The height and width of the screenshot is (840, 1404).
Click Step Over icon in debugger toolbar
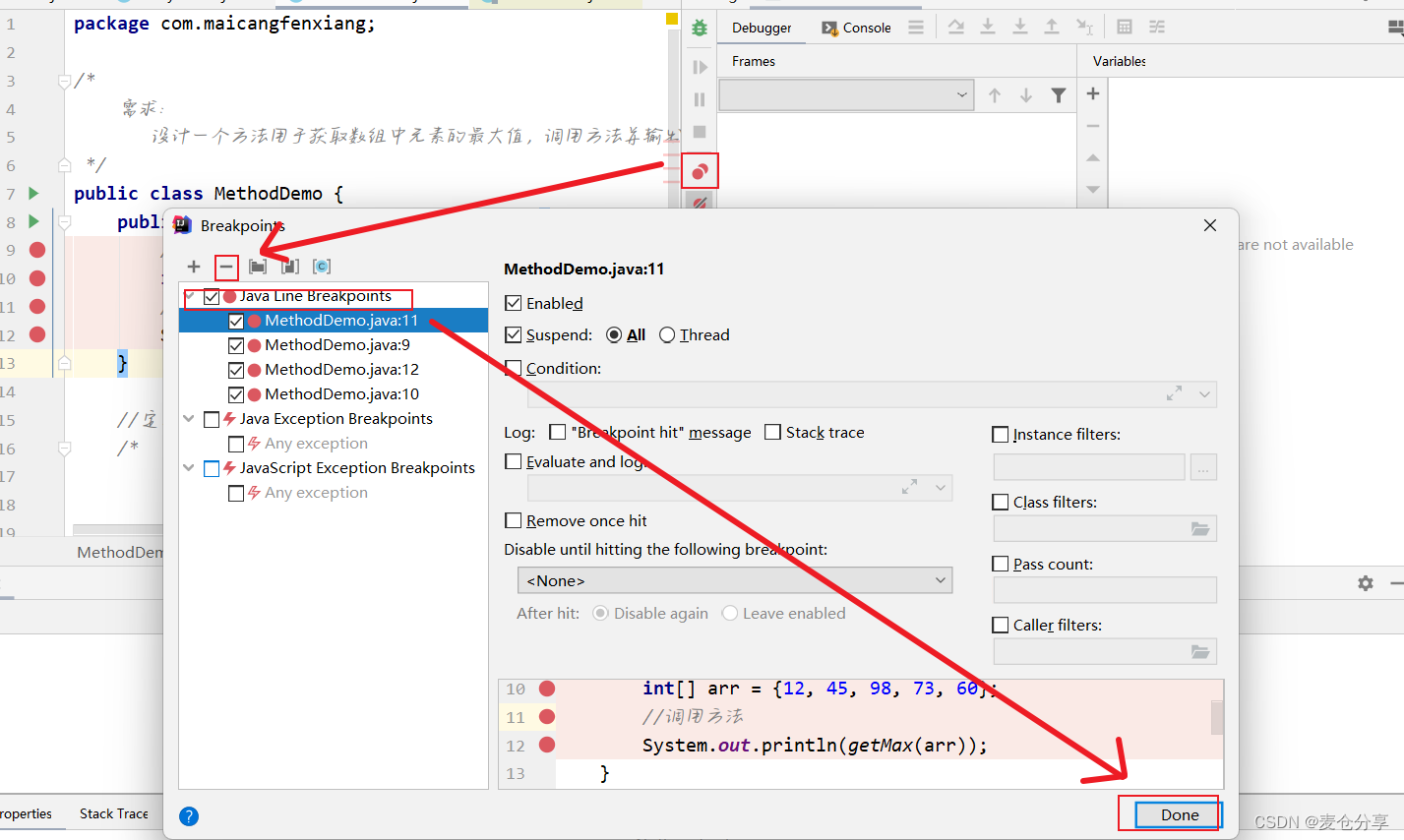pos(955,27)
